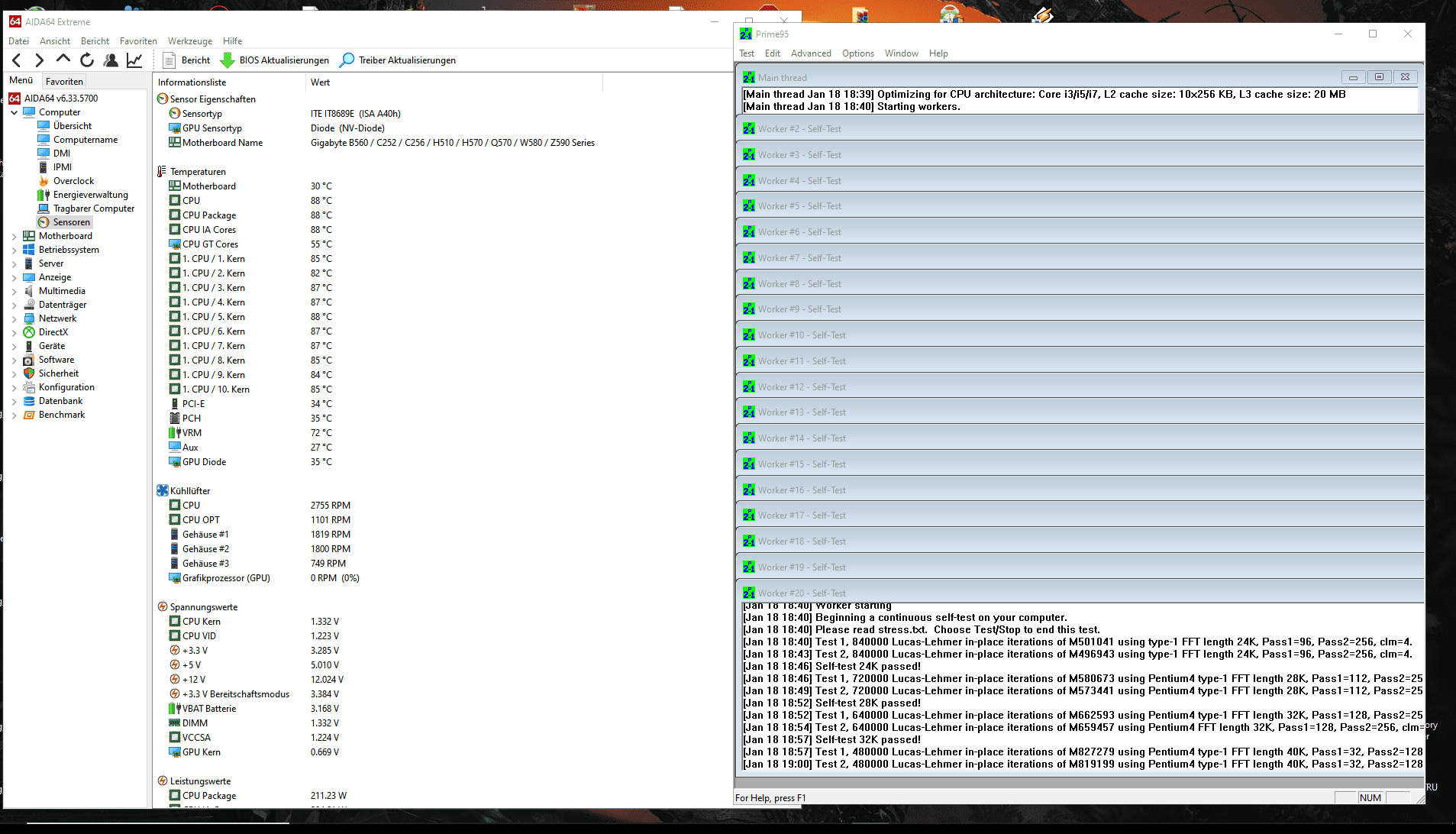Image resolution: width=1456 pixels, height=834 pixels.
Task: Refresh the AIDA64 sensor page
Action: (x=87, y=60)
